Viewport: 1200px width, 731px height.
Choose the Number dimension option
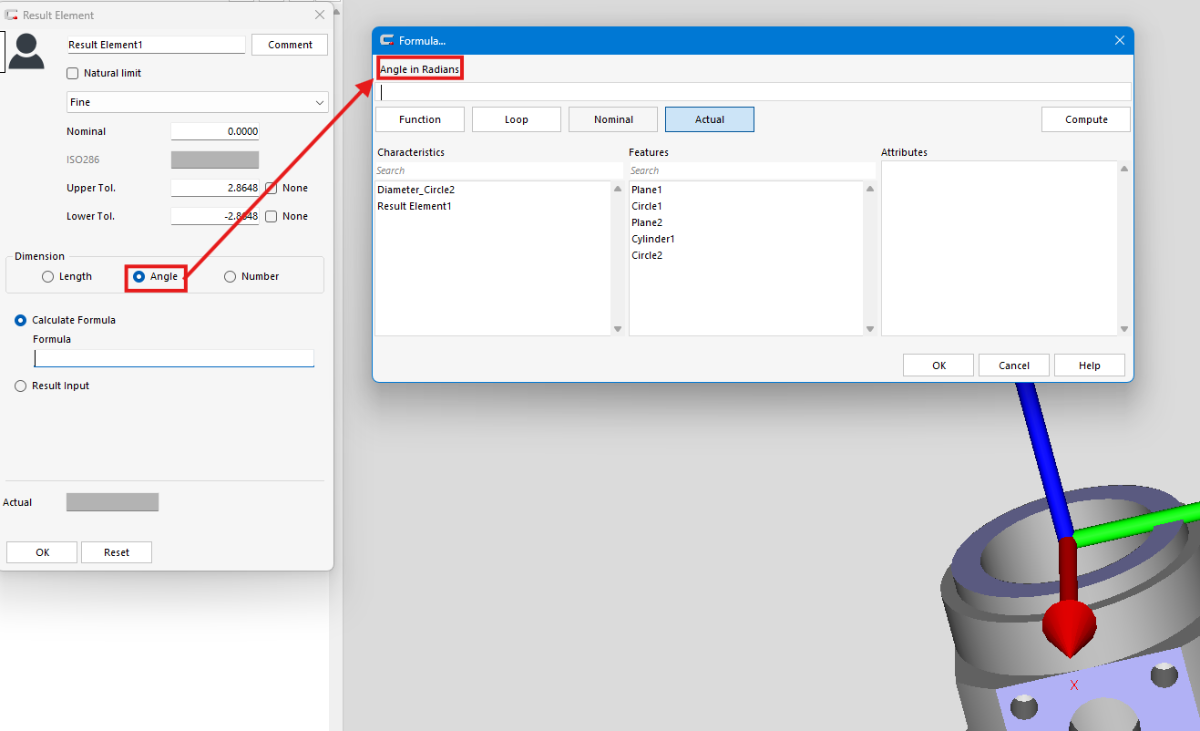pyautogui.click(x=230, y=277)
